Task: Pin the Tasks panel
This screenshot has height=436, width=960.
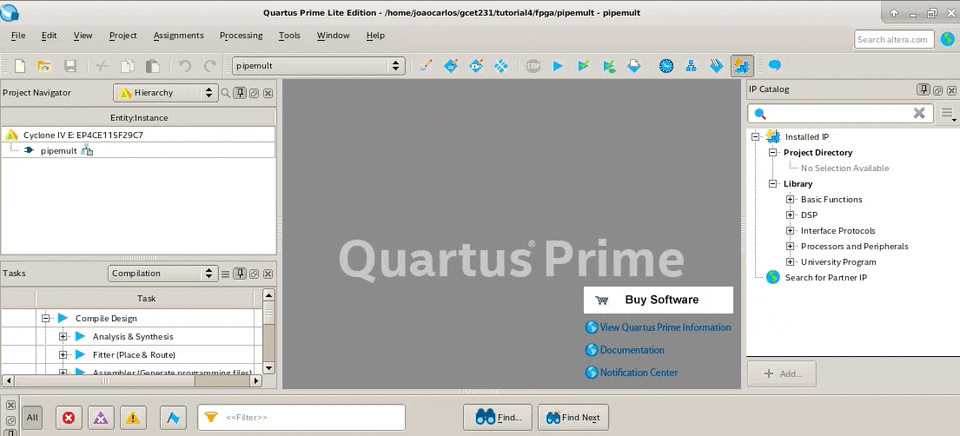Action: click(x=240, y=274)
